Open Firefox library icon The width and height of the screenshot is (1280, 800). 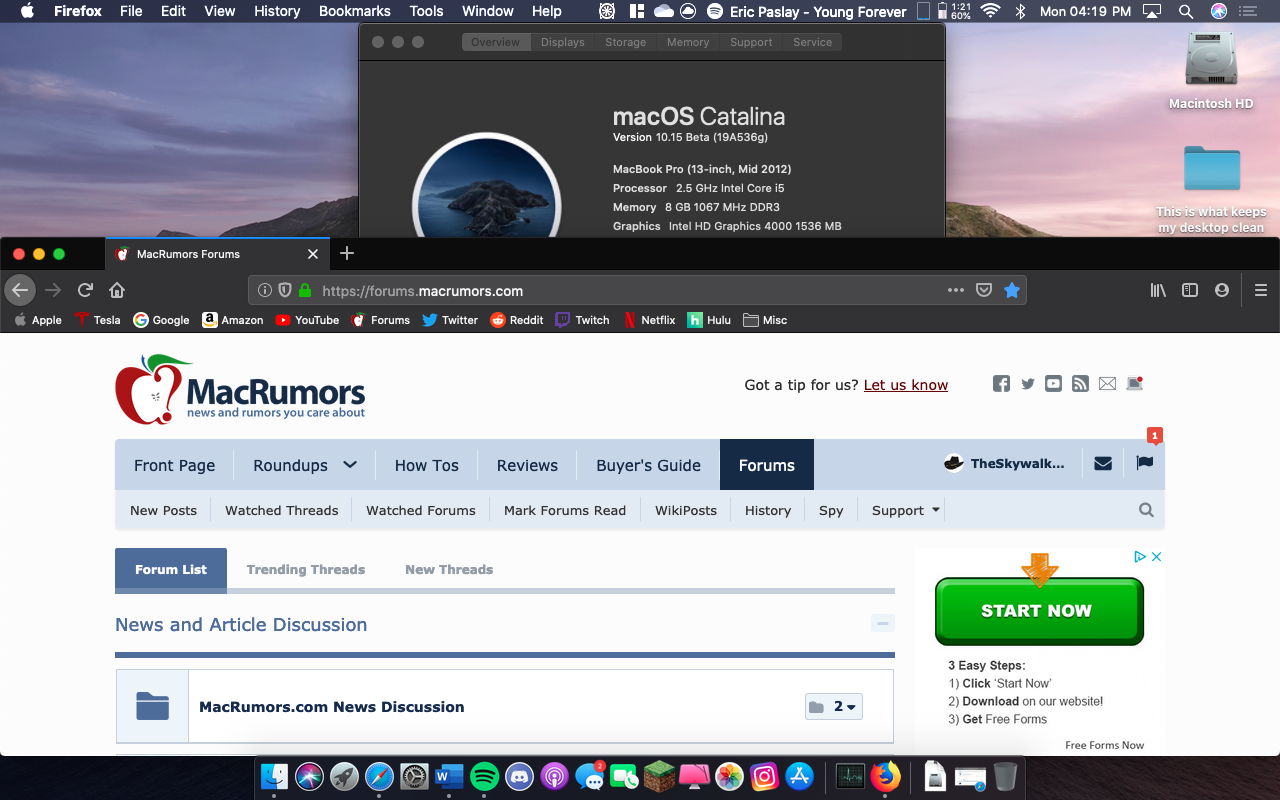[x=1158, y=290]
